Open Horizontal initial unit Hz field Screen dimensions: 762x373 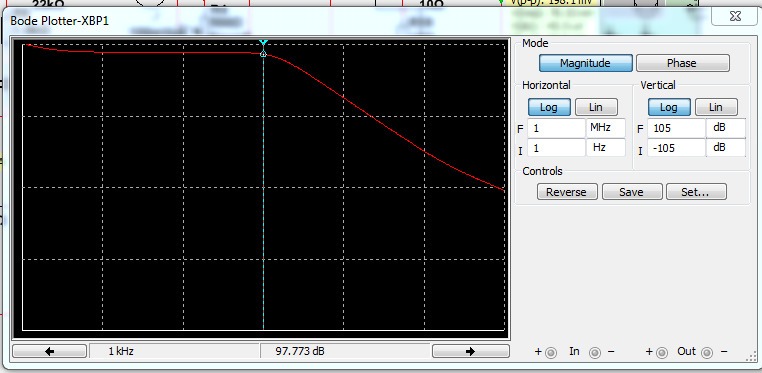tap(606, 148)
